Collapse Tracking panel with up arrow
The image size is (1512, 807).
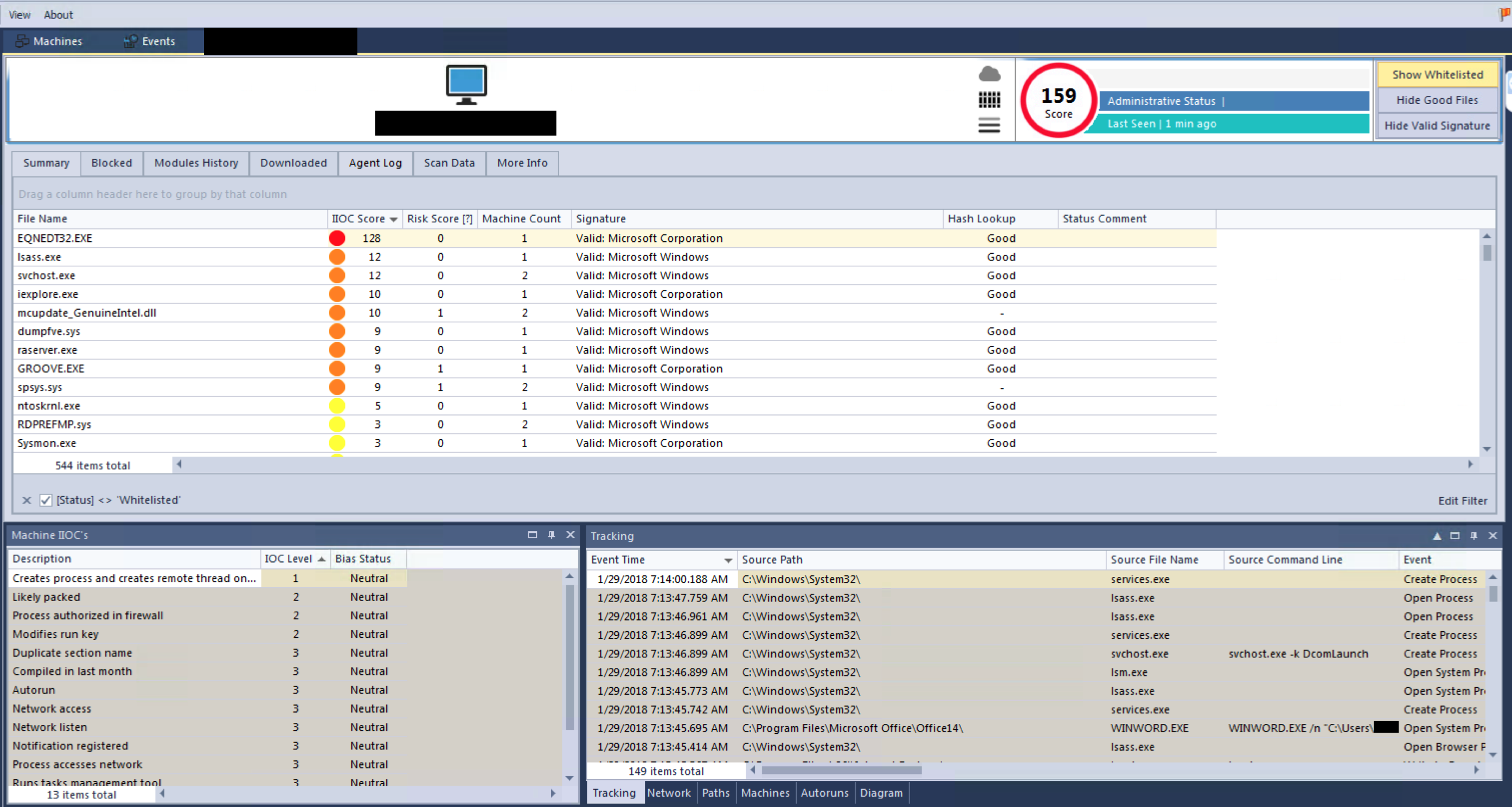click(x=1436, y=536)
